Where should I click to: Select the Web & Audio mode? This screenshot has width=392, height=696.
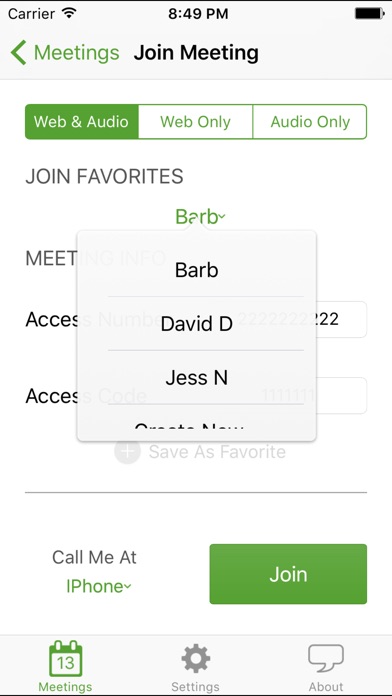point(82,122)
